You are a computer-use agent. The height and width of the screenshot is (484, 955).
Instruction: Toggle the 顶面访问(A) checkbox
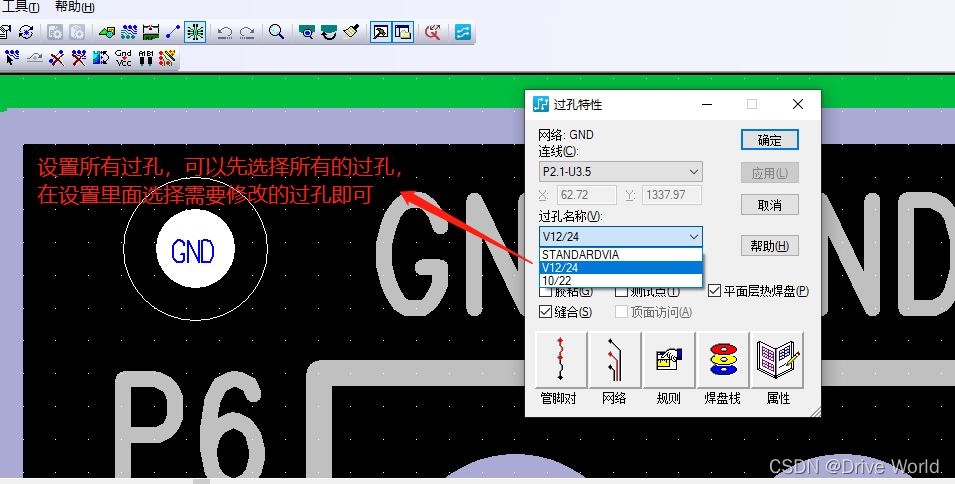click(621, 312)
